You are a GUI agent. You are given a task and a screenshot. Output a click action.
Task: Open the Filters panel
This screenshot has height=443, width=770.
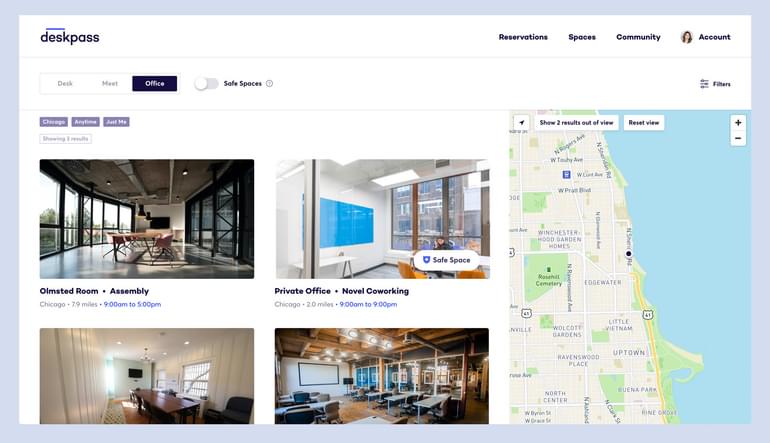click(x=715, y=84)
